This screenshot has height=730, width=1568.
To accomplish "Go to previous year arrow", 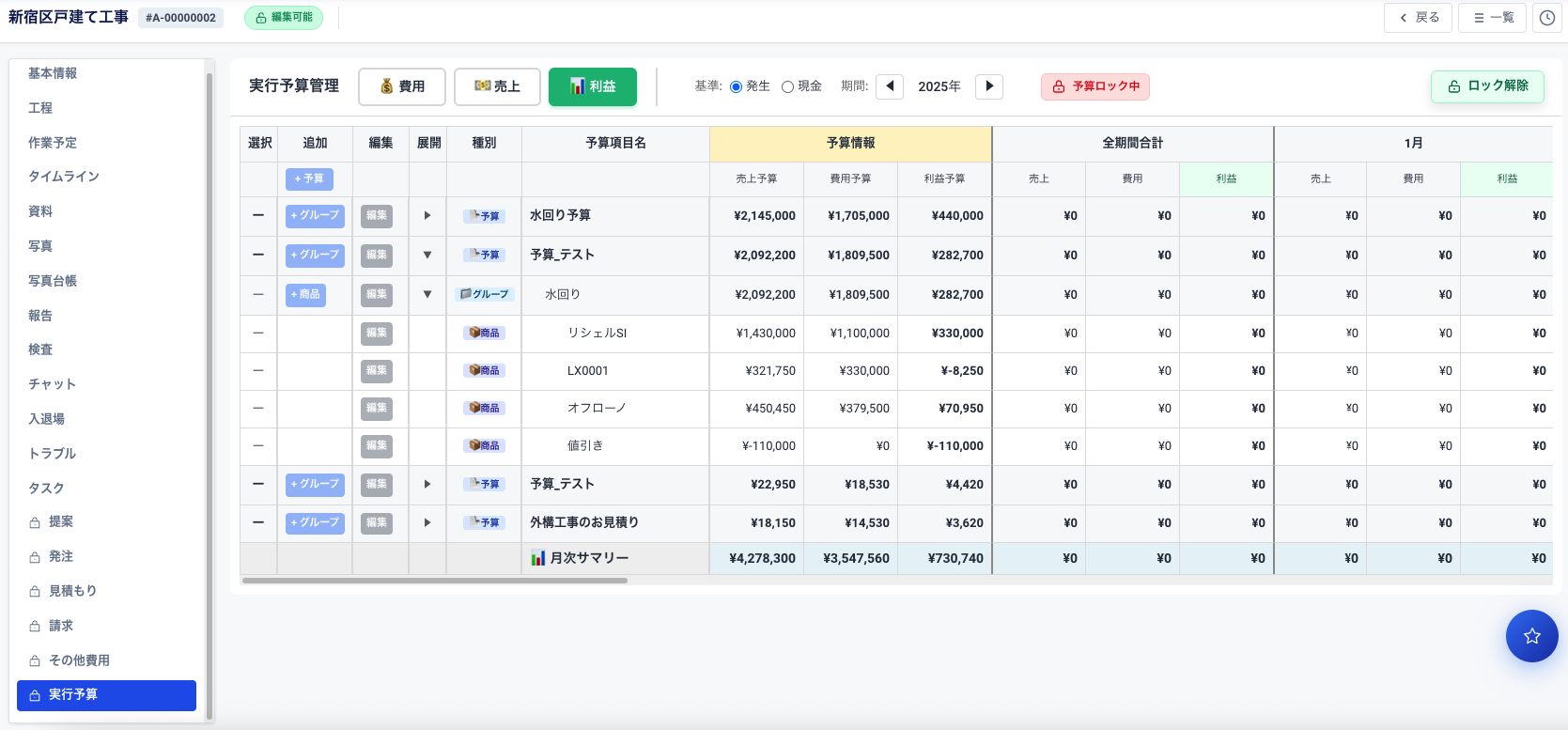I will click(x=890, y=86).
